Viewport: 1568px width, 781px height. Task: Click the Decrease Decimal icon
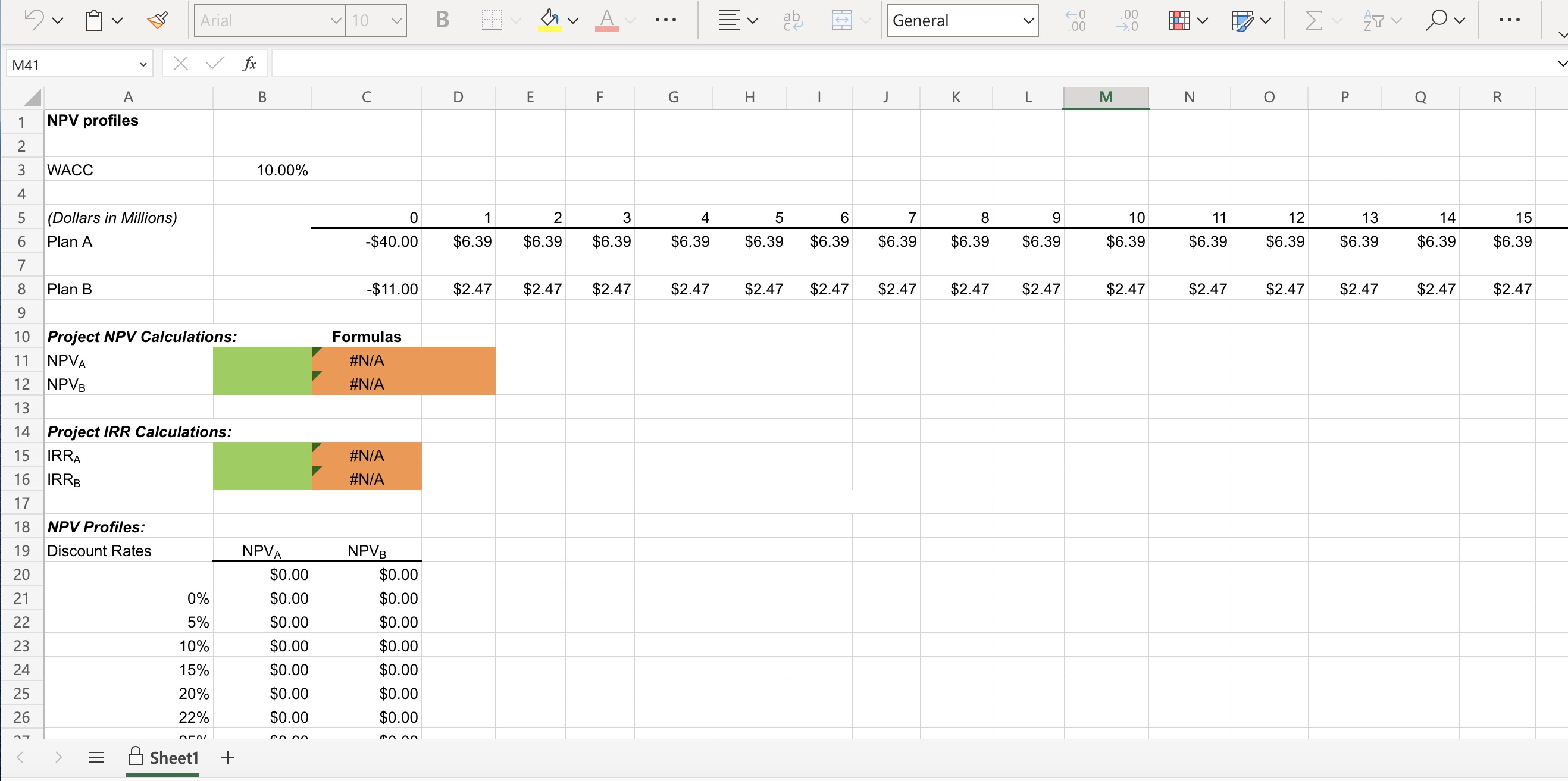click(x=1128, y=20)
